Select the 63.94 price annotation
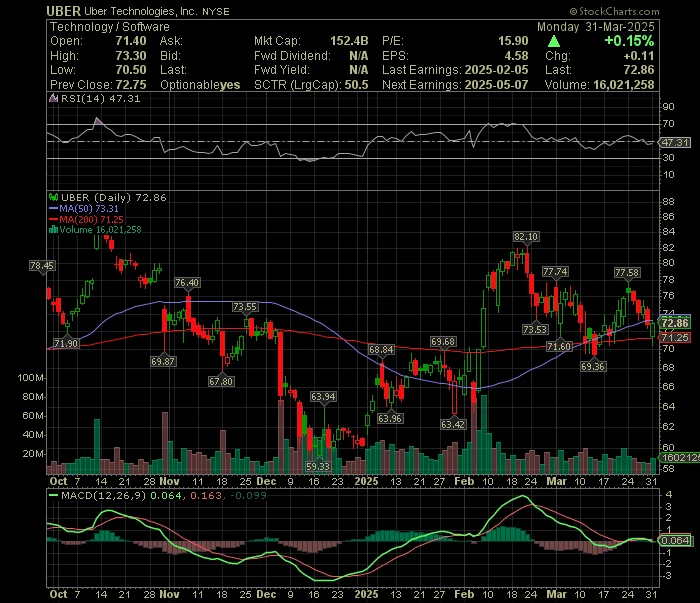Screen dimensions: 700x603 323,396
